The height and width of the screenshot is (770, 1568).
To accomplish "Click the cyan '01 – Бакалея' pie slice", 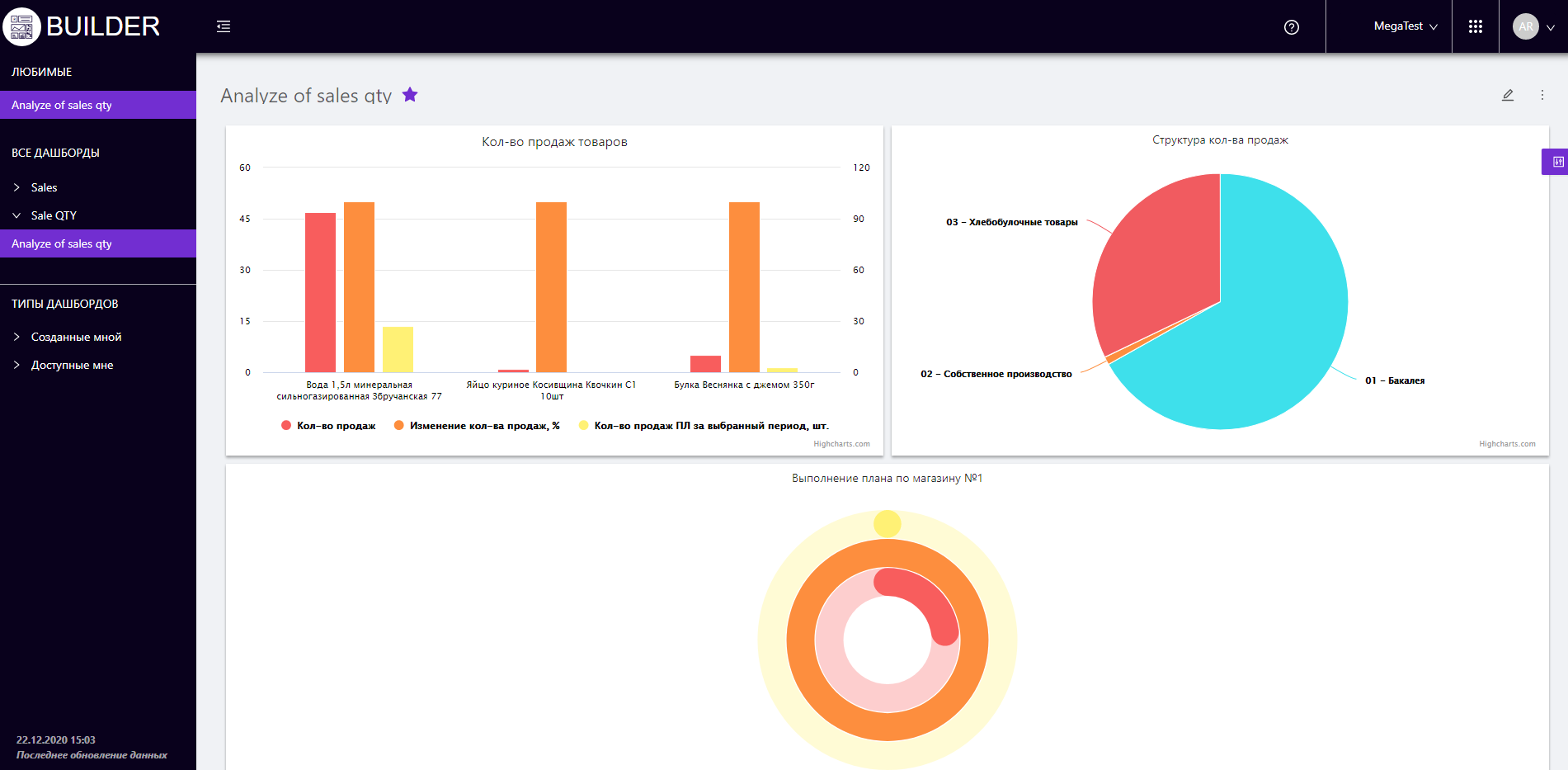I will click(x=1270, y=330).
